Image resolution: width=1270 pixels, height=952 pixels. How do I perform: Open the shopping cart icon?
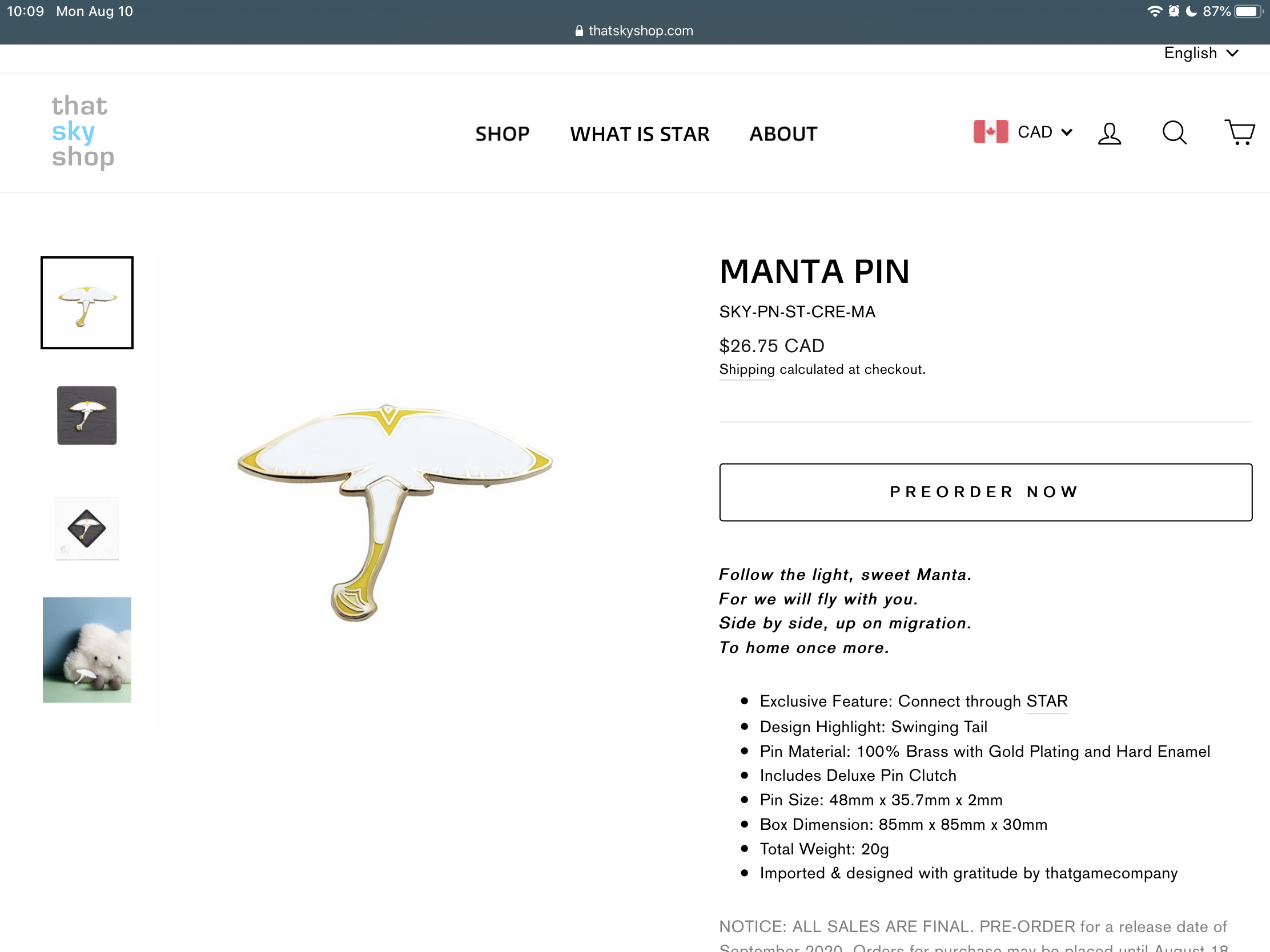coord(1240,132)
